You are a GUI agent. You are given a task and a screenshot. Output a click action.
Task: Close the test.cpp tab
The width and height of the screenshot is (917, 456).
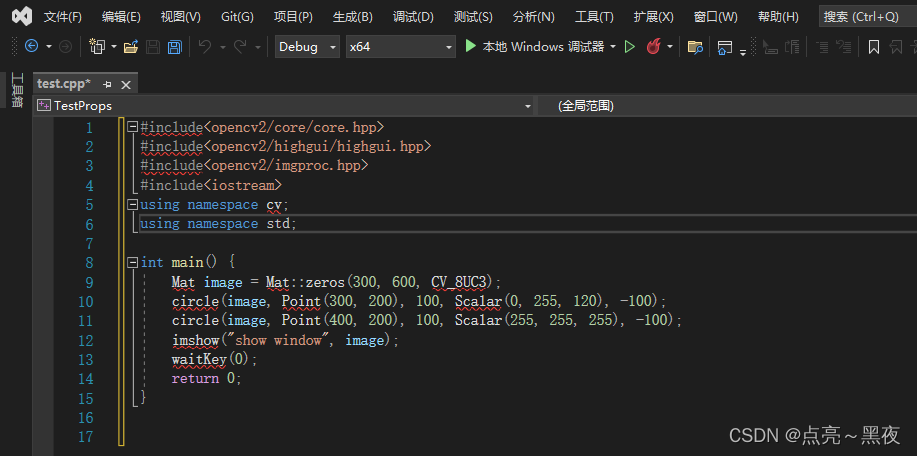(126, 85)
